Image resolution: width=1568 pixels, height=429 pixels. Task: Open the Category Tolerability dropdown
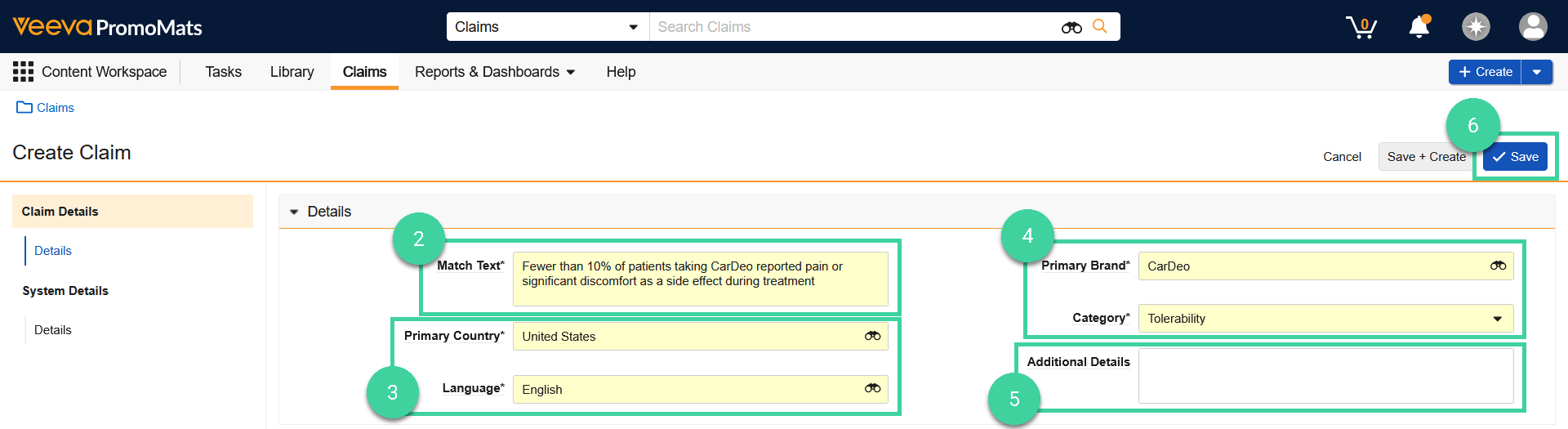[x=1325, y=318]
